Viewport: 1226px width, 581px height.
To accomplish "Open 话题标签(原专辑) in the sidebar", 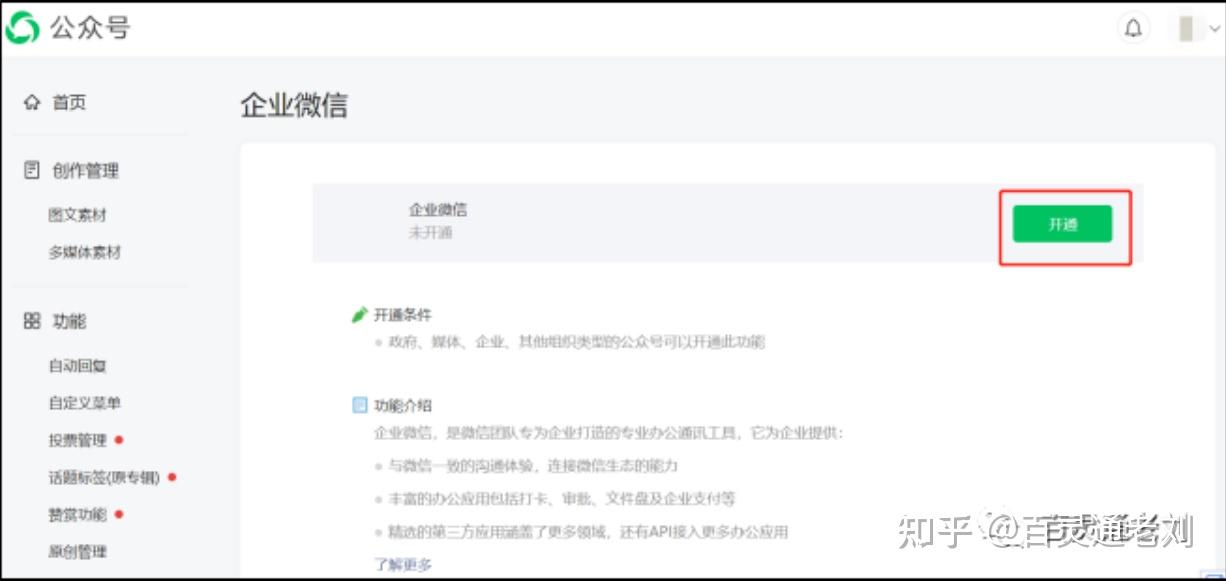I will 104,478.
